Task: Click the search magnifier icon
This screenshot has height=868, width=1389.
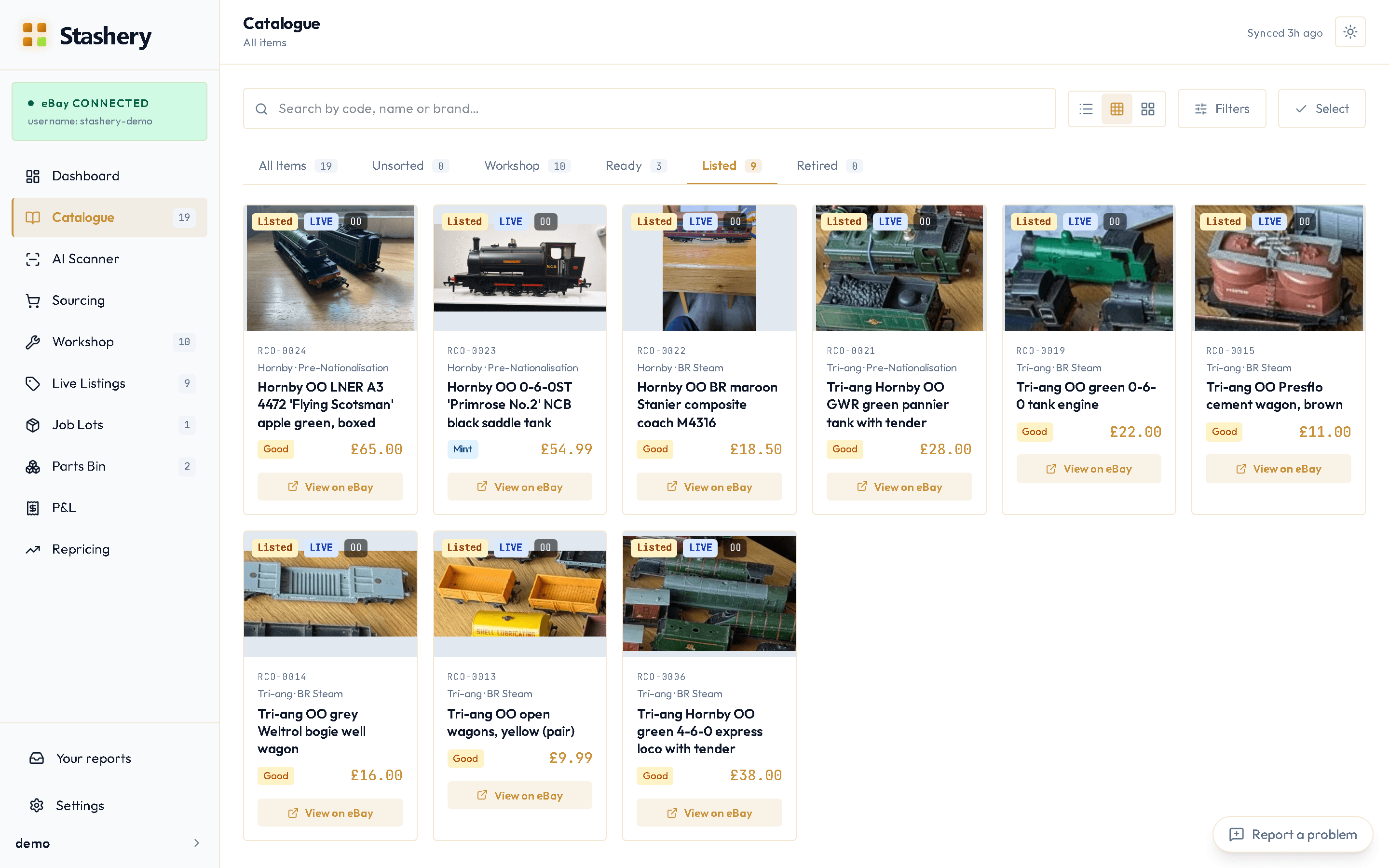Action: click(x=261, y=109)
